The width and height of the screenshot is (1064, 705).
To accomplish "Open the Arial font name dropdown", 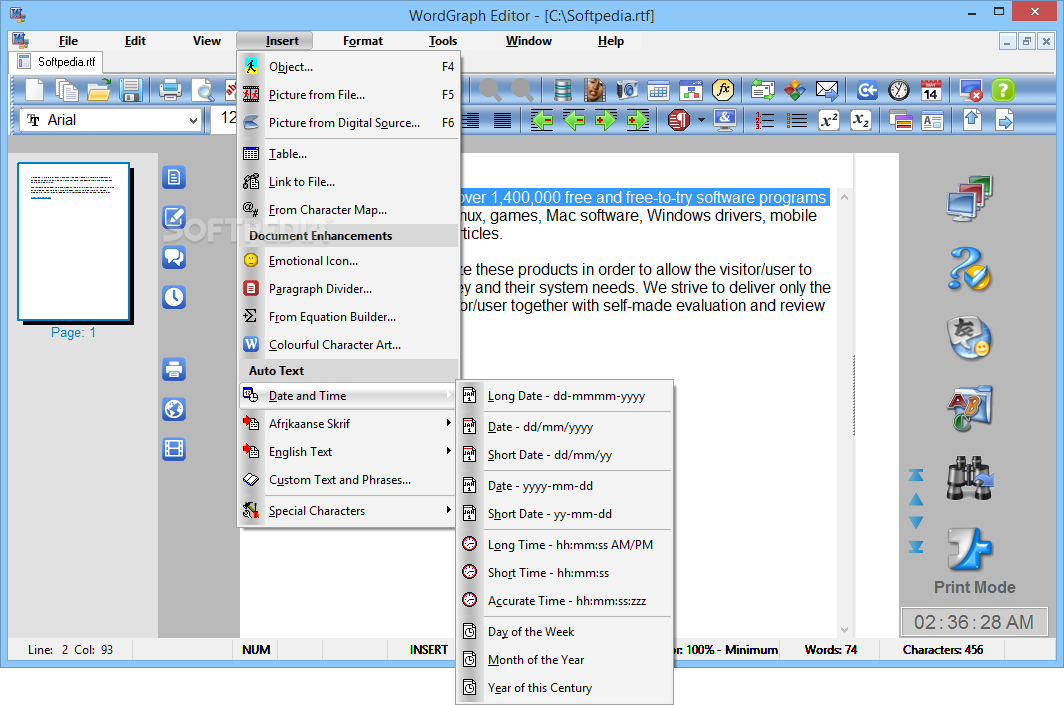I will [x=193, y=121].
